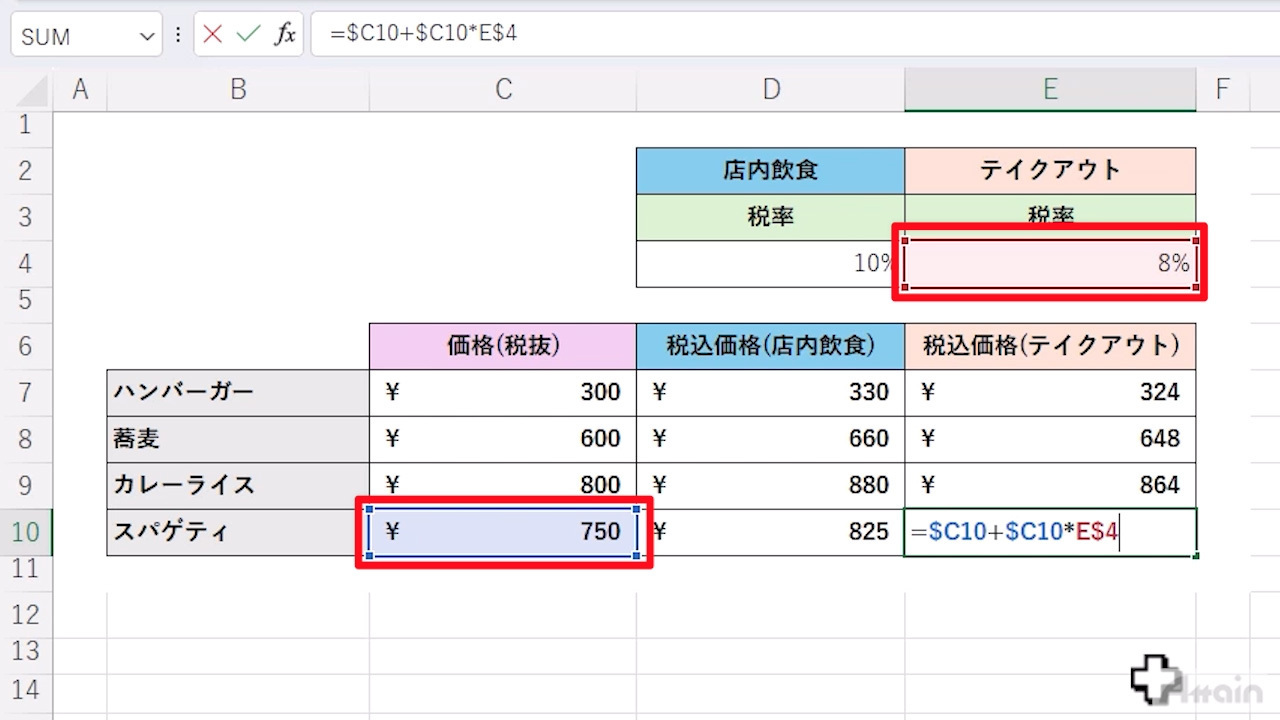The height and width of the screenshot is (720, 1280).
Task: Click the ¥864 takeout price cell
Action: [1050, 485]
